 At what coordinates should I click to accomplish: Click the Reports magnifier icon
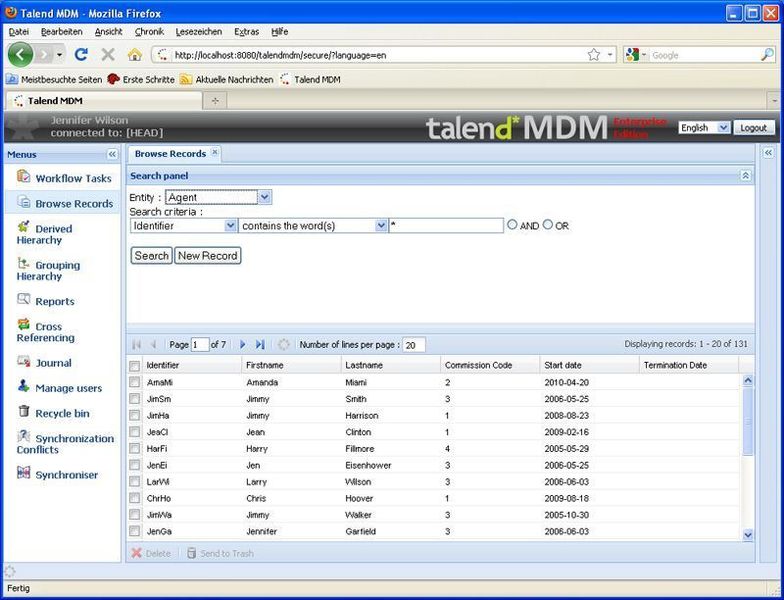(x=24, y=299)
